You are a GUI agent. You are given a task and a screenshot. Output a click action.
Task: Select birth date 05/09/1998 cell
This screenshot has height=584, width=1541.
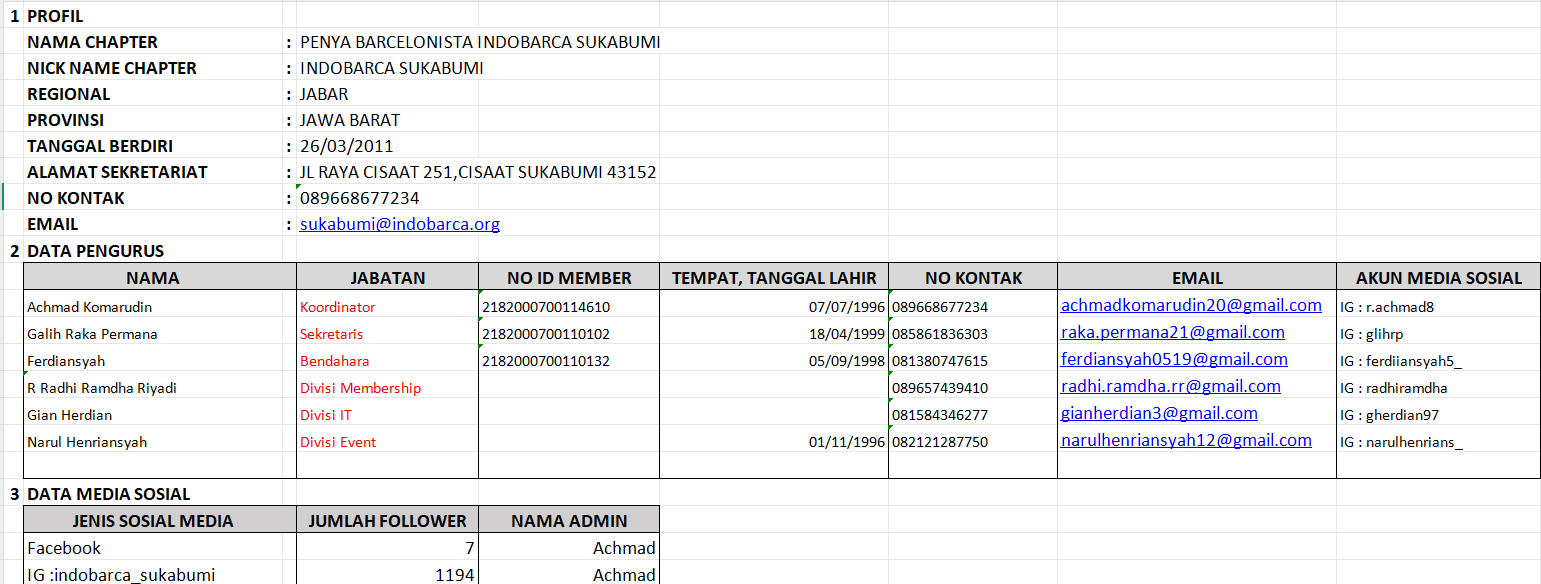[774, 361]
